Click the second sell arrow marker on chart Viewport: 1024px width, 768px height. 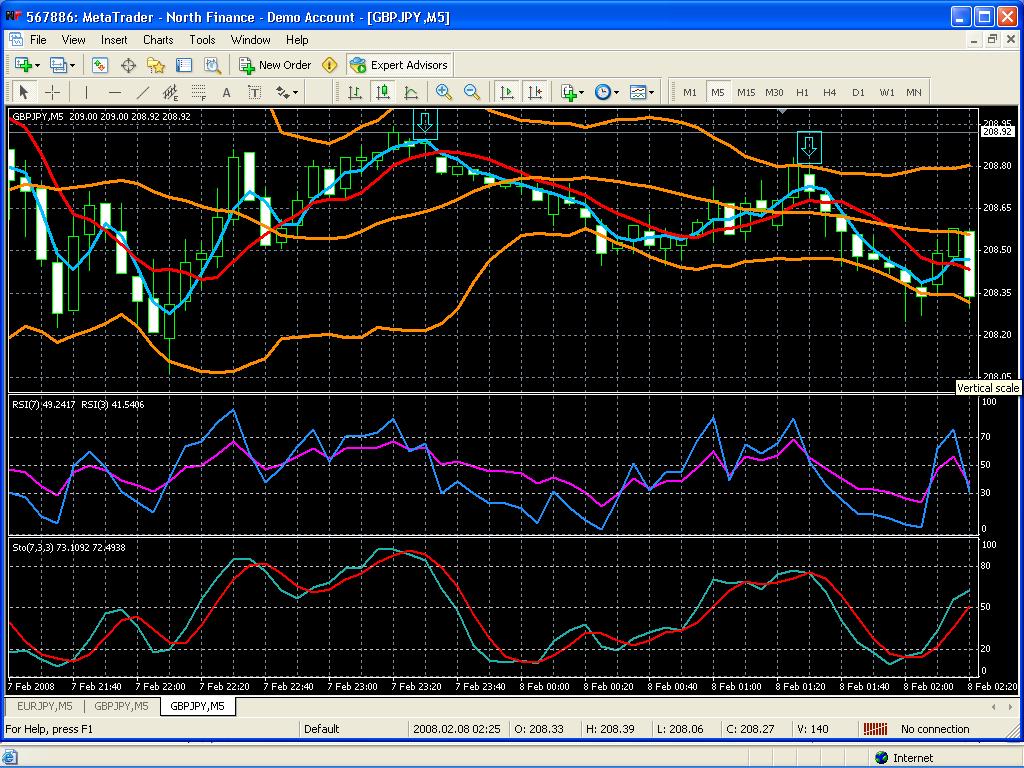809,146
